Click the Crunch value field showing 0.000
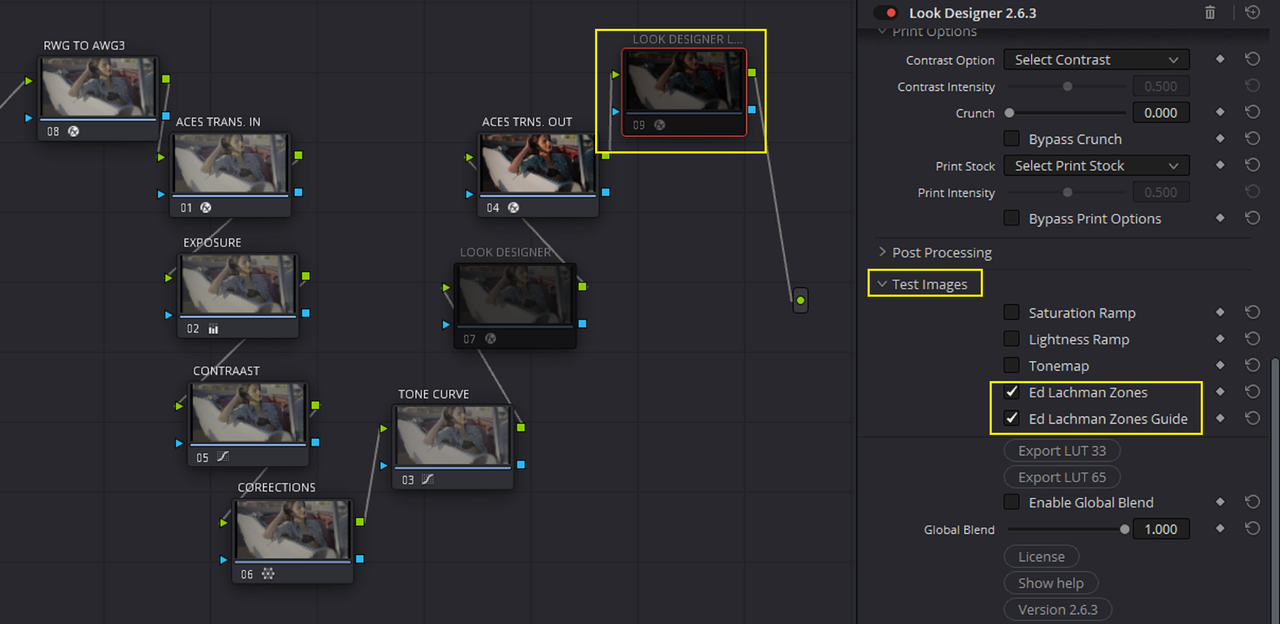The width and height of the screenshot is (1280, 624). (x=1161, y=113)
